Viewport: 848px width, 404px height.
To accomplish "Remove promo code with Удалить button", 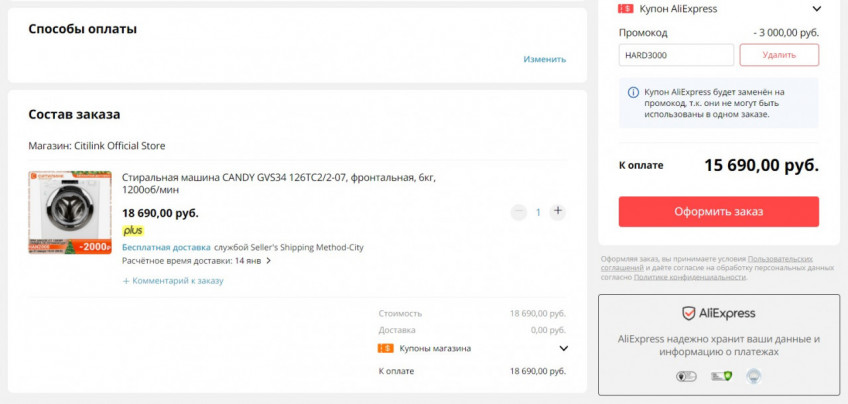I will 779,55.
